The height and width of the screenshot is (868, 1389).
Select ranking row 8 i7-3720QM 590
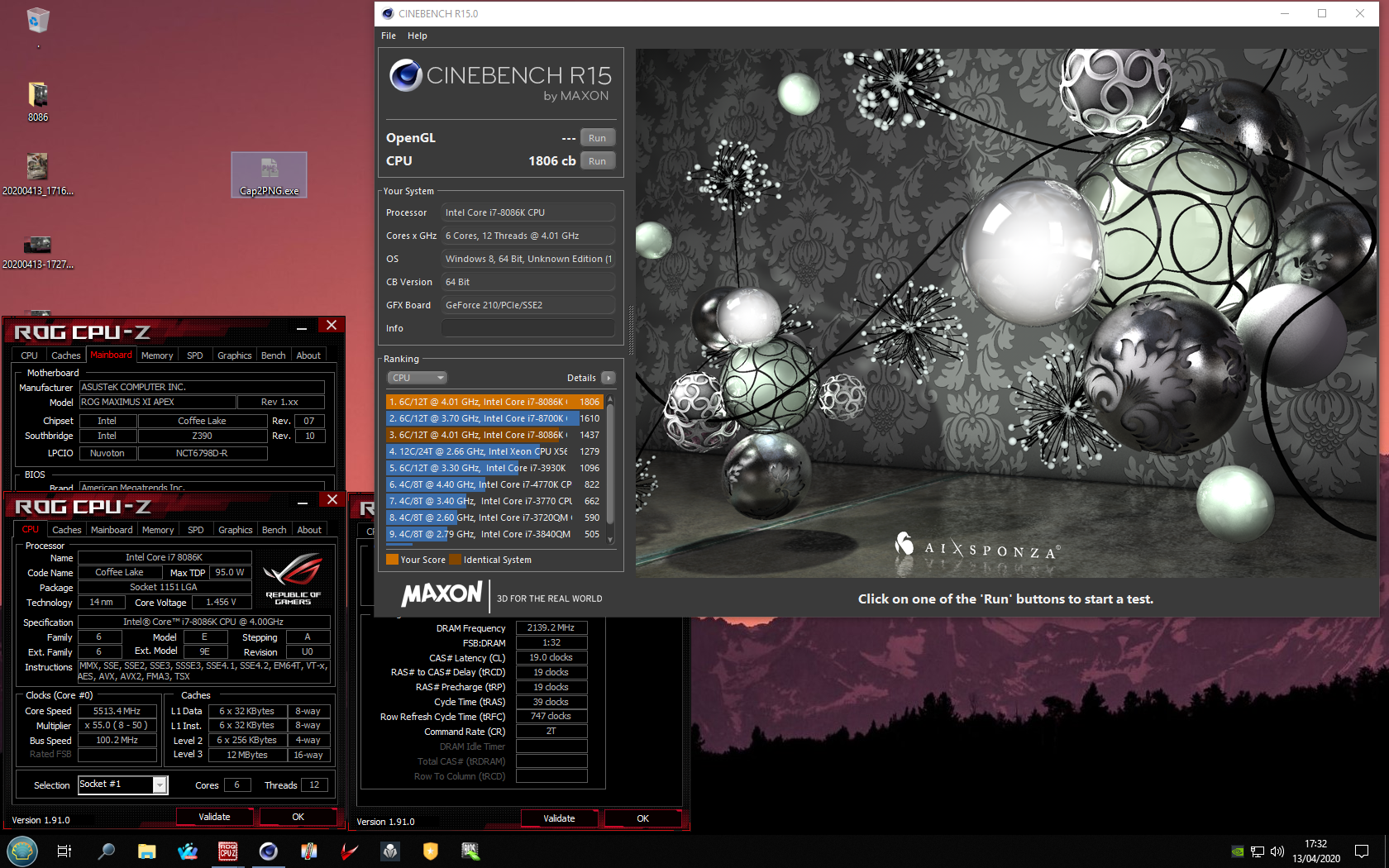coord(494,517)
